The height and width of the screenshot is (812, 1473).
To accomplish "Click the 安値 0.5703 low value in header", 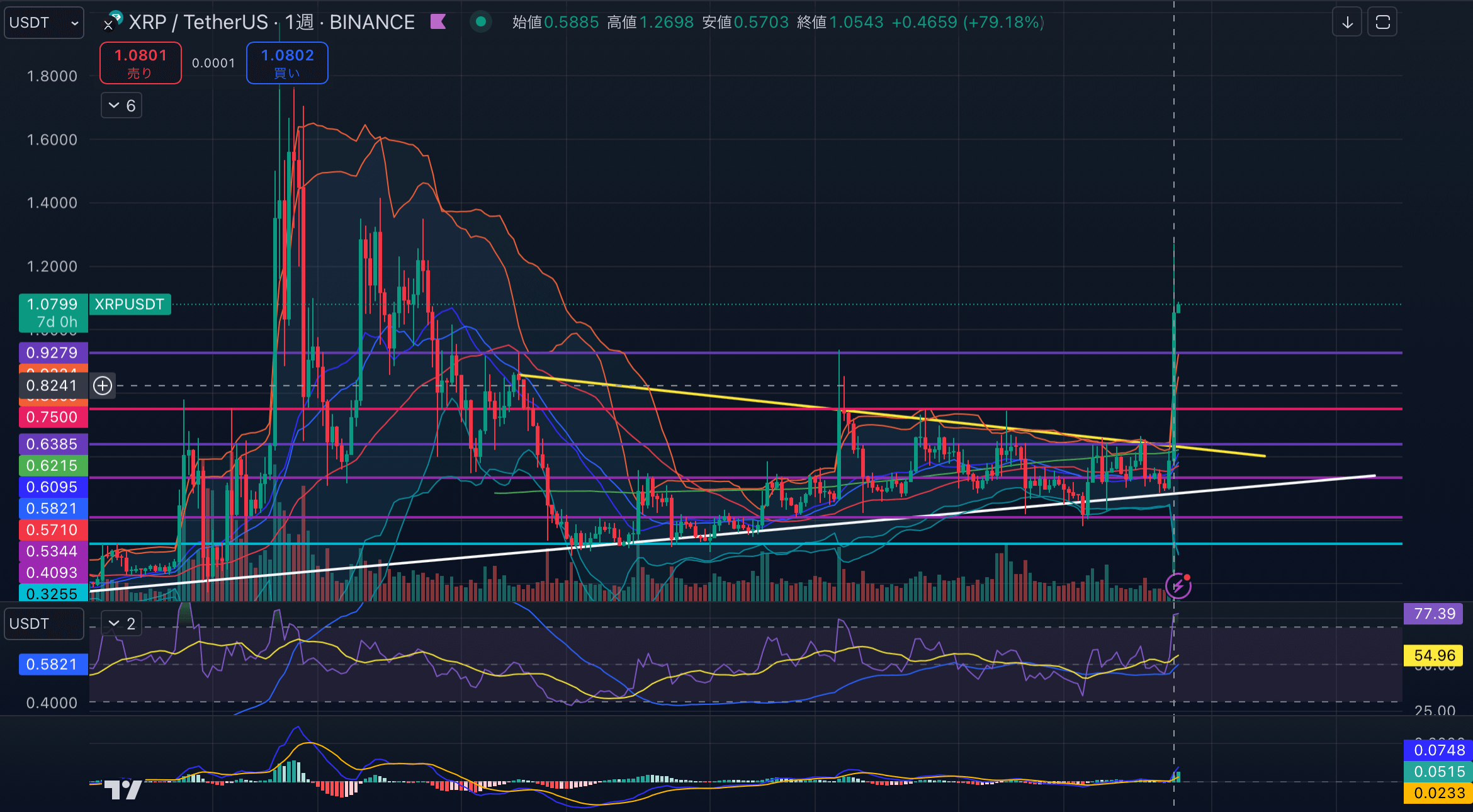I will 745,23.
